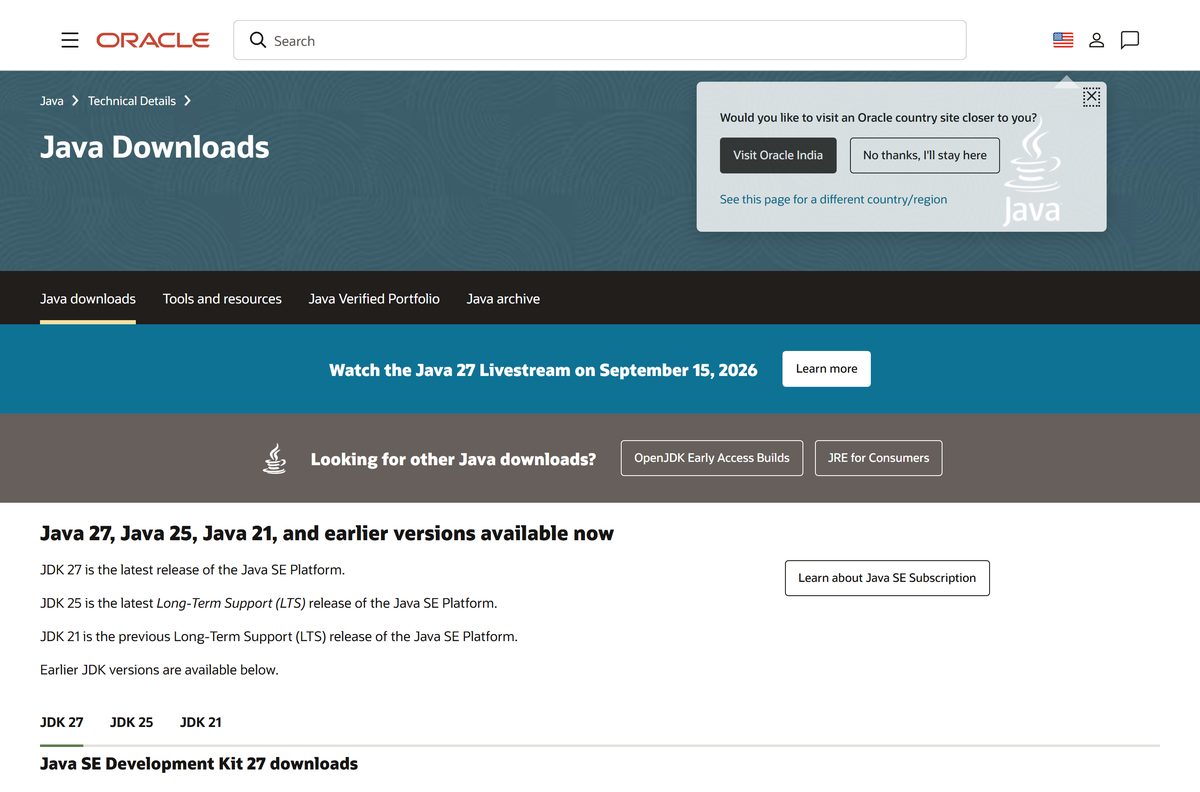Viewport: 1200px width, 792px height.
Task: Click the Java cup icon beside 'Looking for other Java downloads?'
Action: [274, 459]
